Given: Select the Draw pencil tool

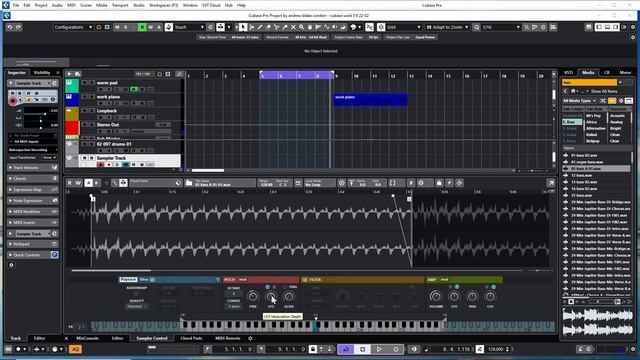Looking at the screenshot, I should (260, 27).
